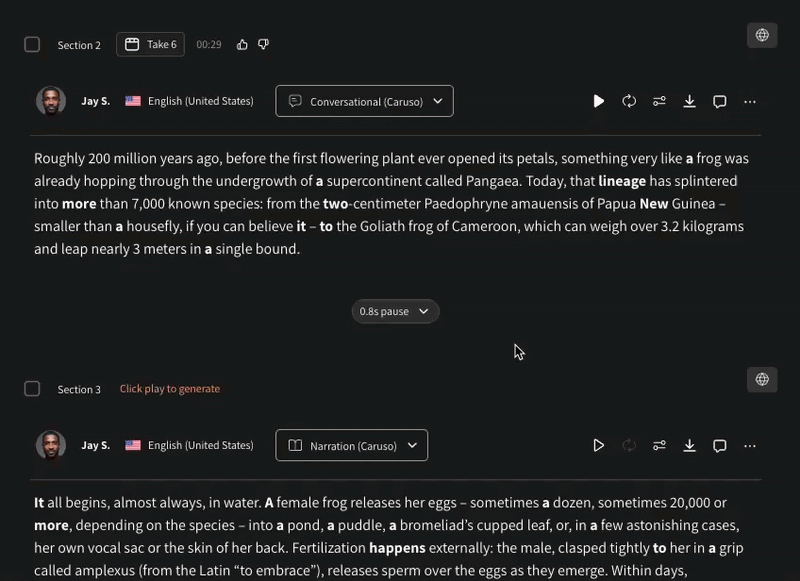This screenshot has width=800, height=581.
Task: Click globe icon for Section 3
Action: [x=762, y=380]
